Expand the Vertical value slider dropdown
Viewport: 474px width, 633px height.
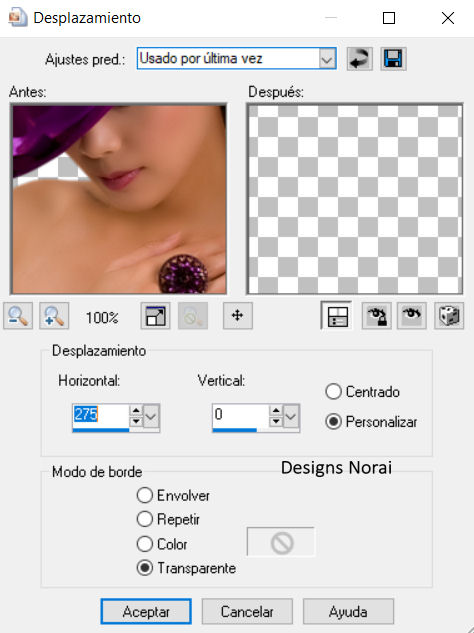point(291,417)
